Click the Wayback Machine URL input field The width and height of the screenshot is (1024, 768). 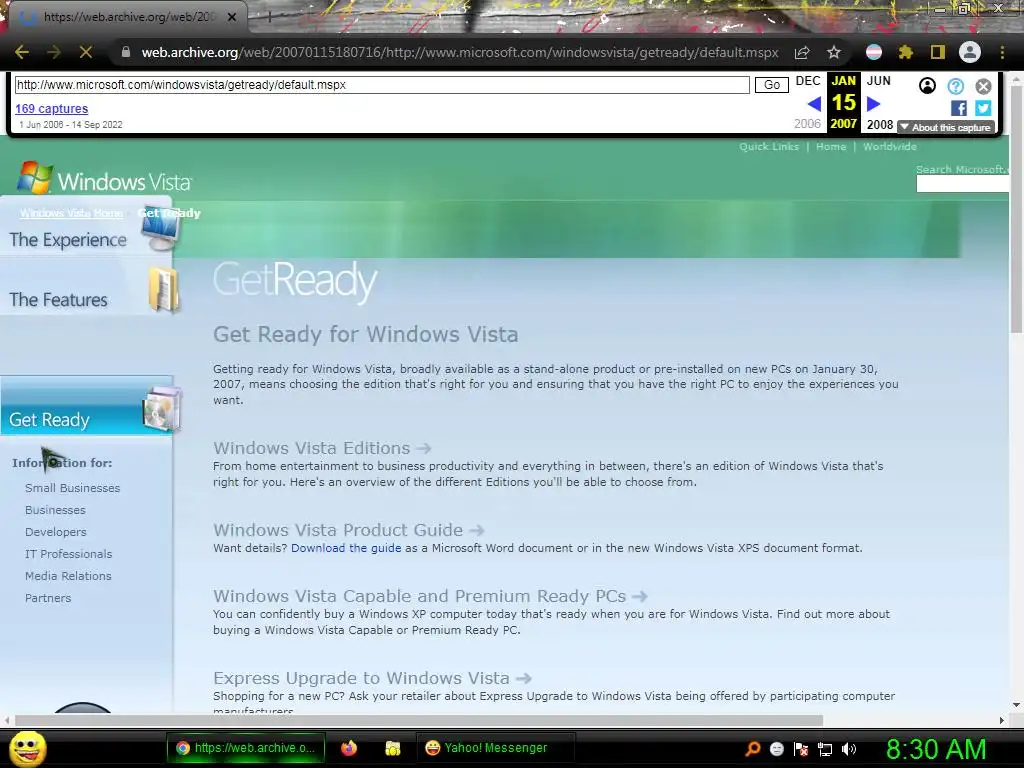[382, 85]
